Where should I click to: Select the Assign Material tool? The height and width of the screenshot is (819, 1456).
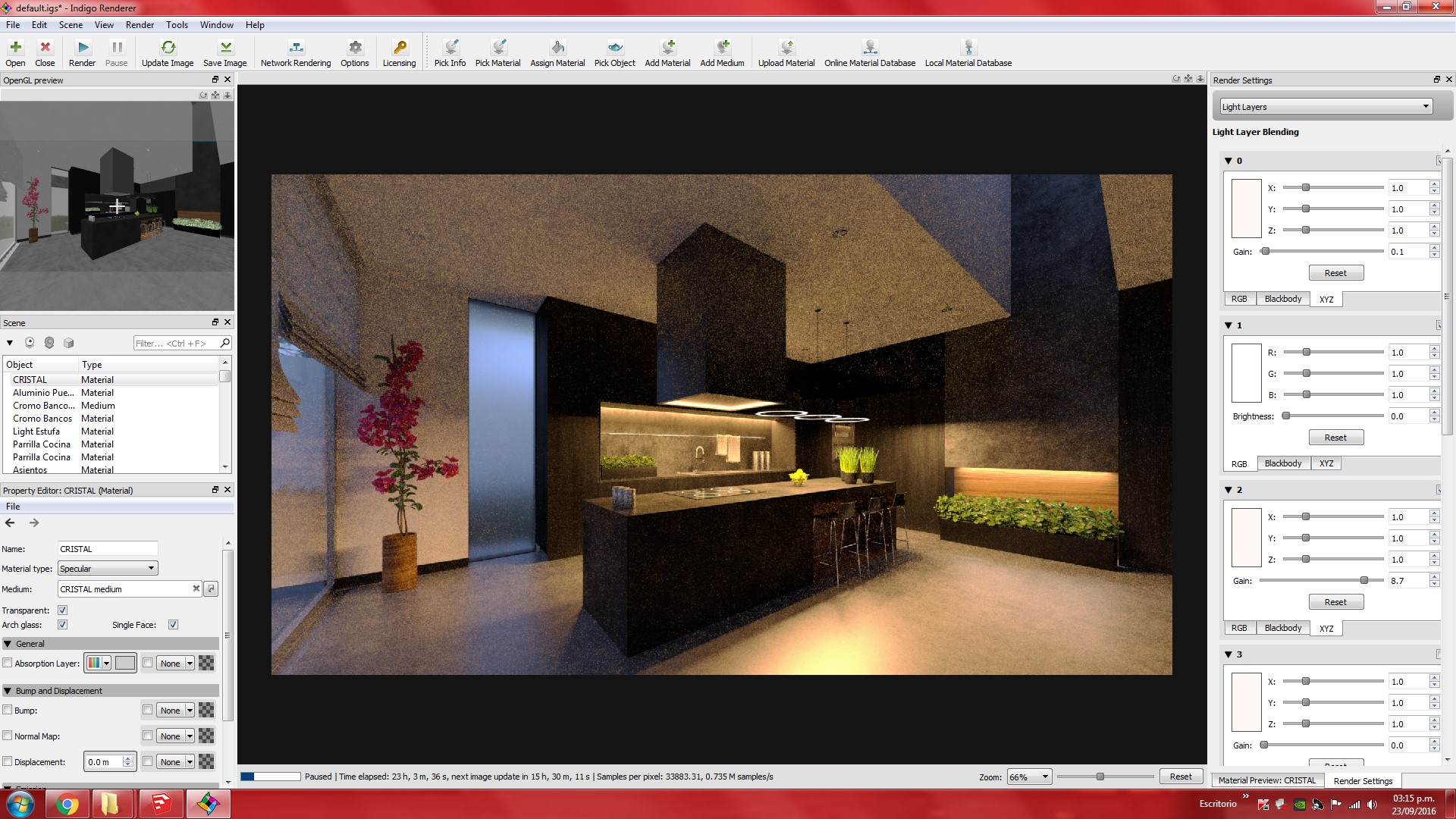click(x=557, y=53)
